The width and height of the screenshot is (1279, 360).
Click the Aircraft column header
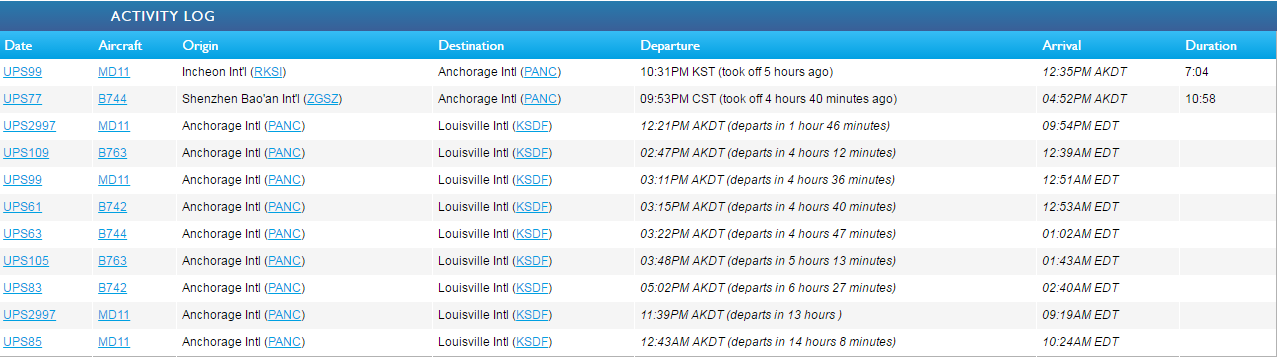point(120,46)
